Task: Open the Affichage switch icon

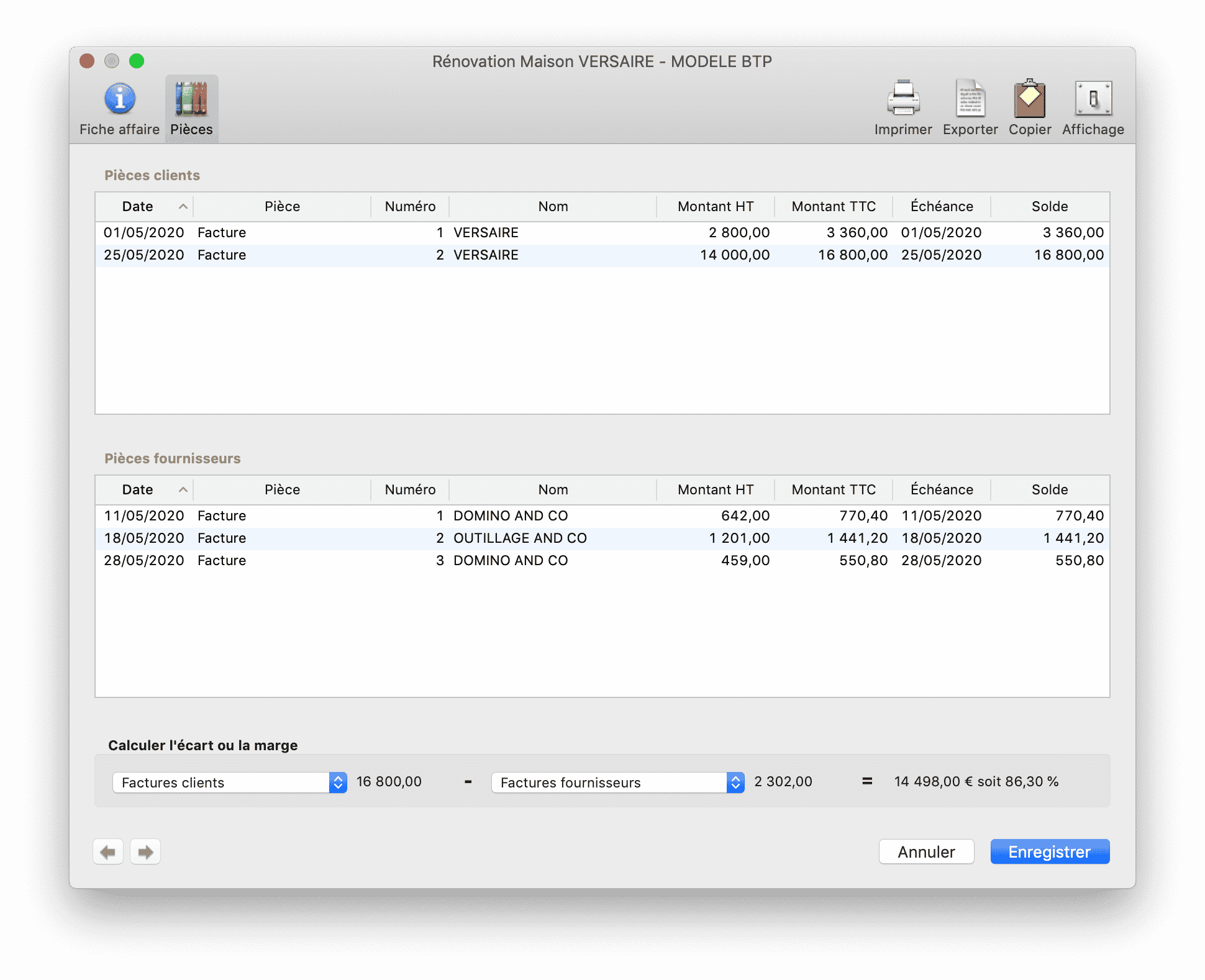Action: [1093, 98]
